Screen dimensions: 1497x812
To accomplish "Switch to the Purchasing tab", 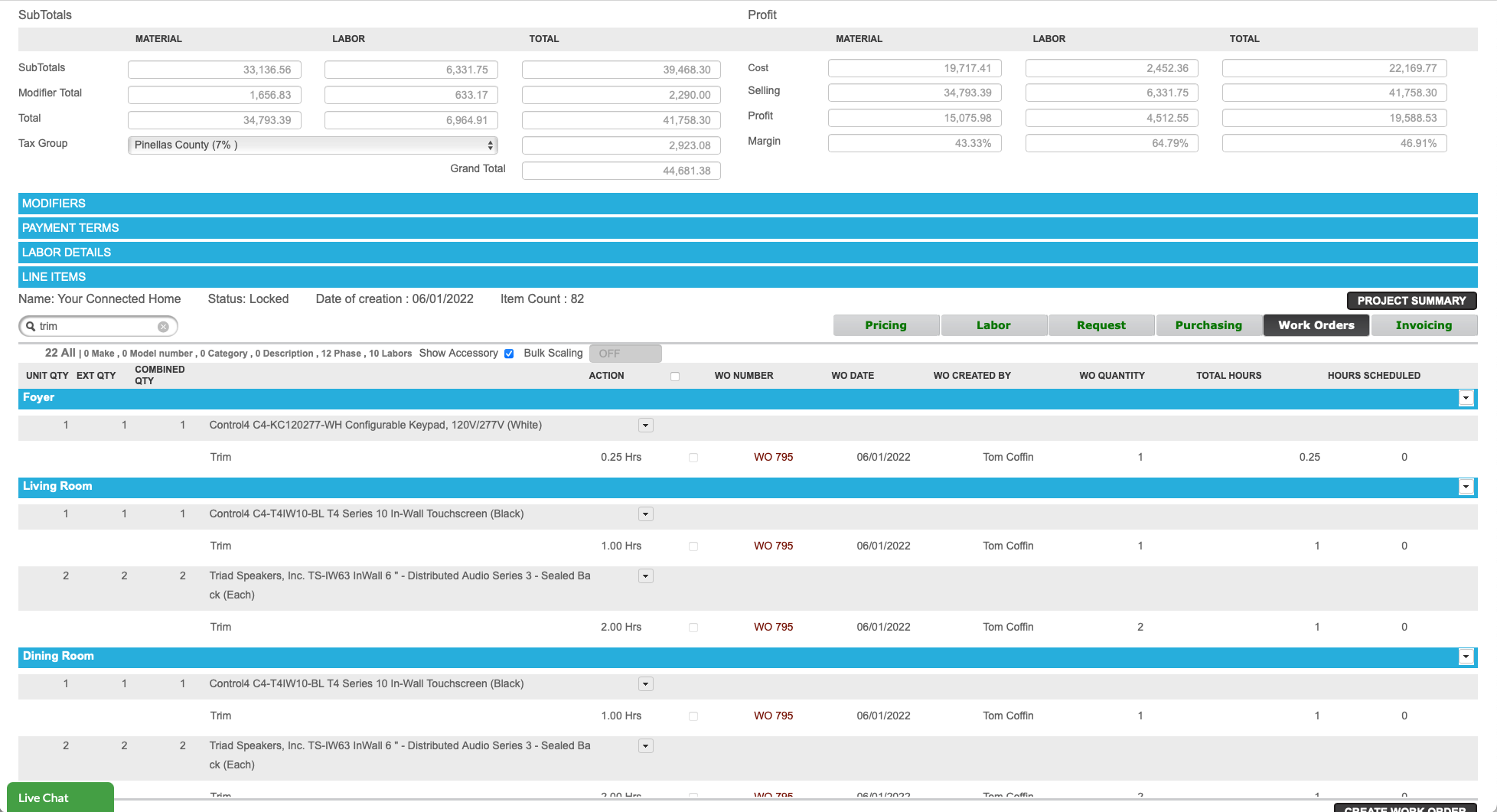I will coord(1208,324).
